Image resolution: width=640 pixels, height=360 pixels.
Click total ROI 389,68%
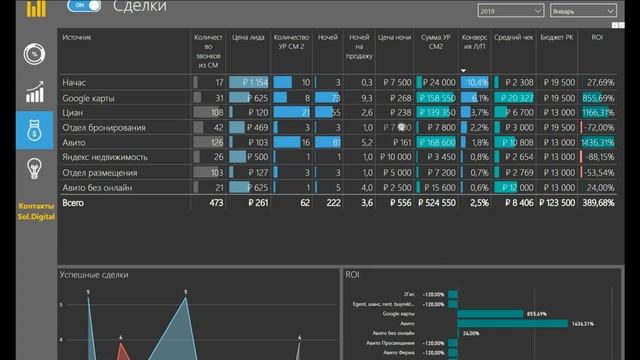[598, 203]
